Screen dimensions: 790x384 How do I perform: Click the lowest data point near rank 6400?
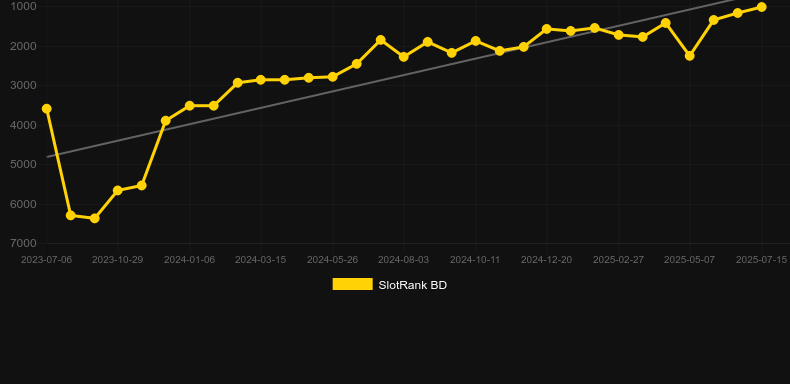point(94,218)
